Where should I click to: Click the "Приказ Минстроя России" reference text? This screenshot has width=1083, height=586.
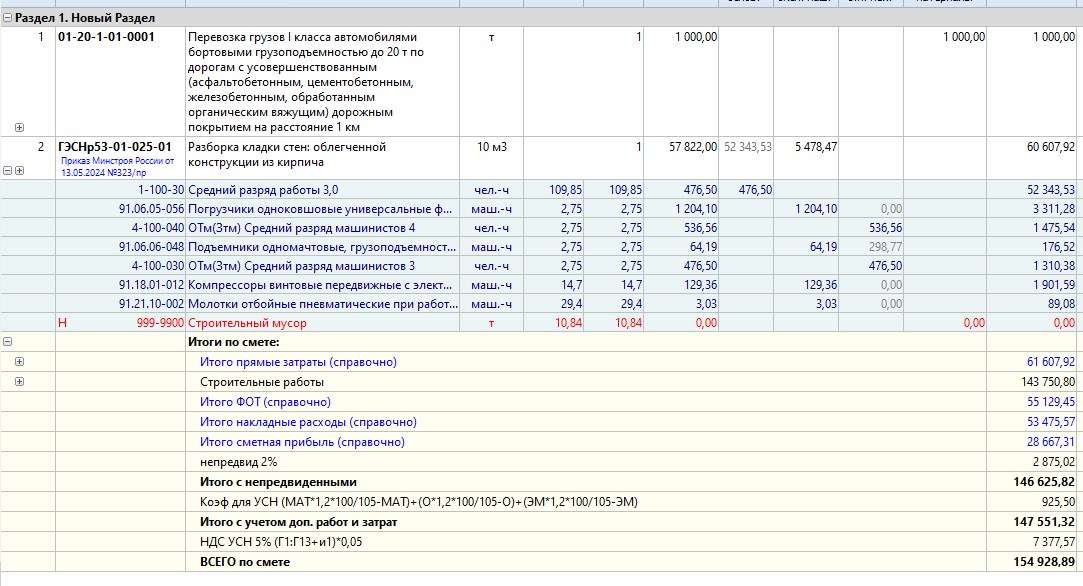point(117,165)
